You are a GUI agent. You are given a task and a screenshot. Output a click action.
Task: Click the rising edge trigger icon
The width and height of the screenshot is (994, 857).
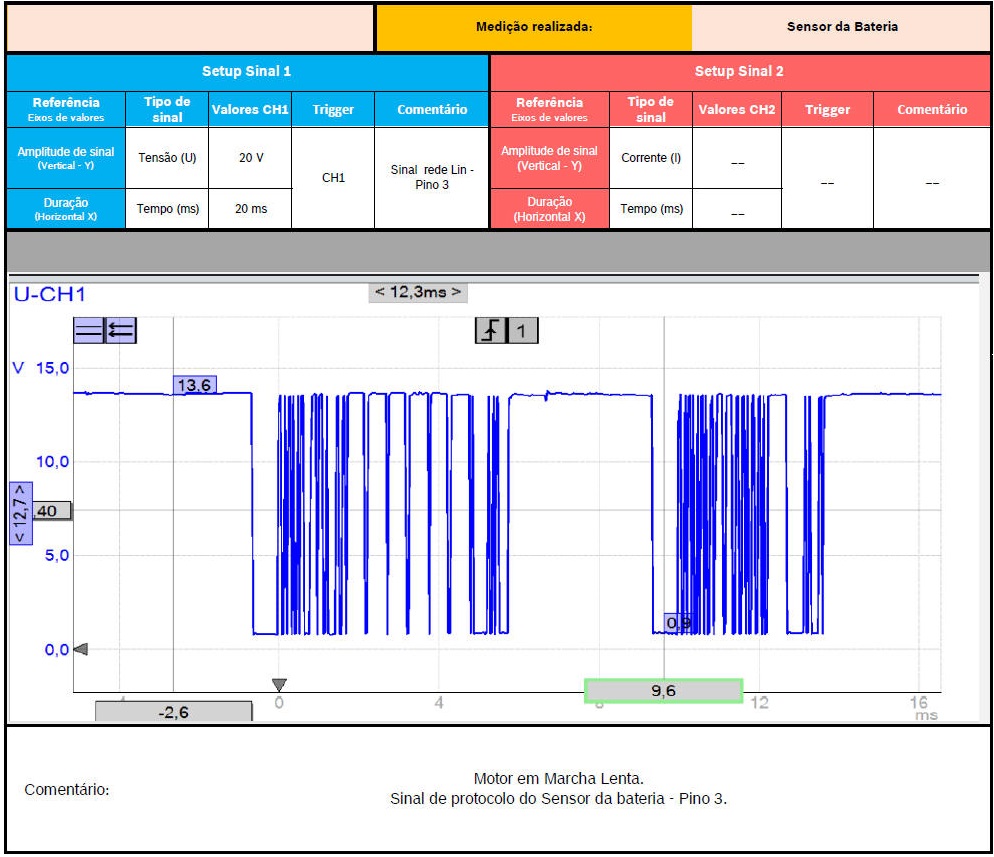pos(490,330)
